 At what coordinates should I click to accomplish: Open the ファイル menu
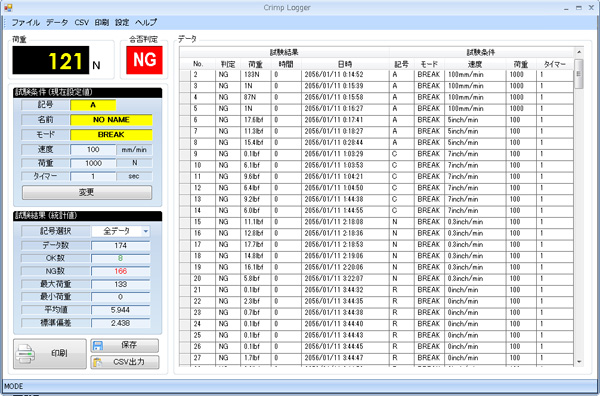tap(25, 23)
